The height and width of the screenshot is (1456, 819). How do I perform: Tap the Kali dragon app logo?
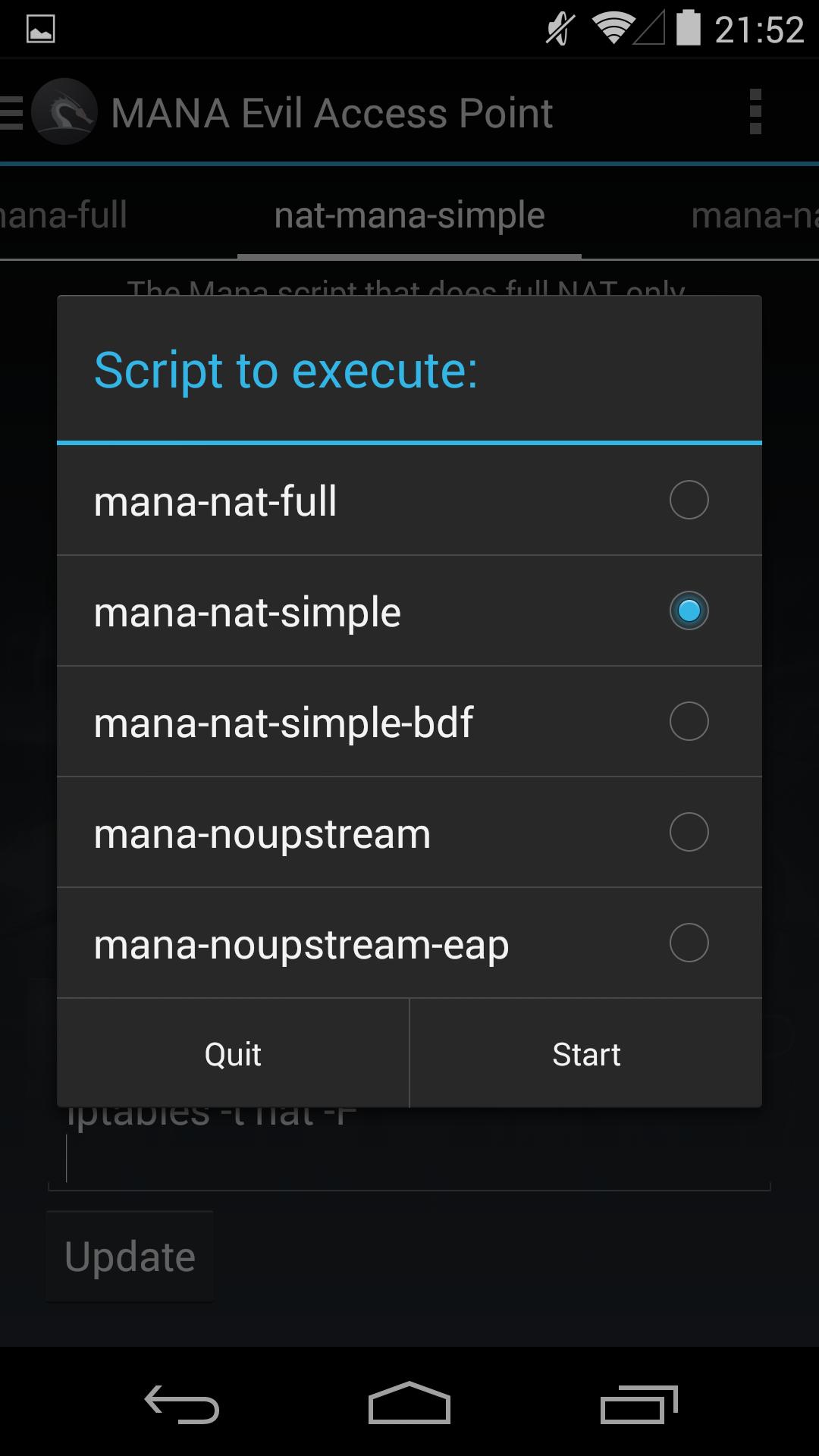(x=64, y=112)
